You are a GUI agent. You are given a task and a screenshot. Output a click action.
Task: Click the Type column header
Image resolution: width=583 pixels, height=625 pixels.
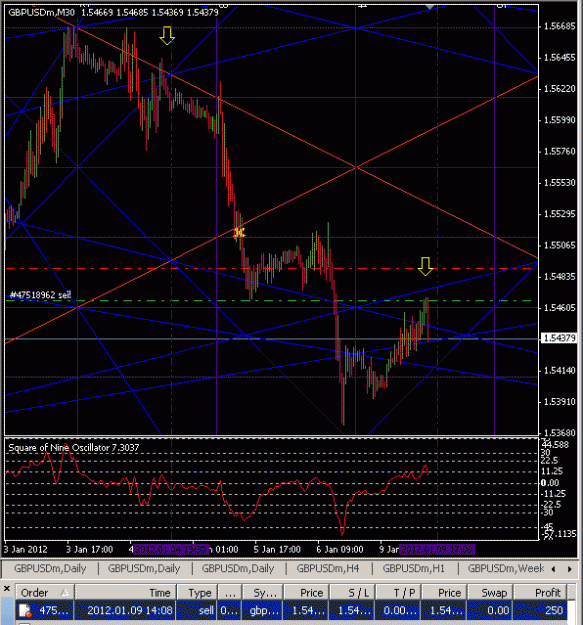(197, 593)
